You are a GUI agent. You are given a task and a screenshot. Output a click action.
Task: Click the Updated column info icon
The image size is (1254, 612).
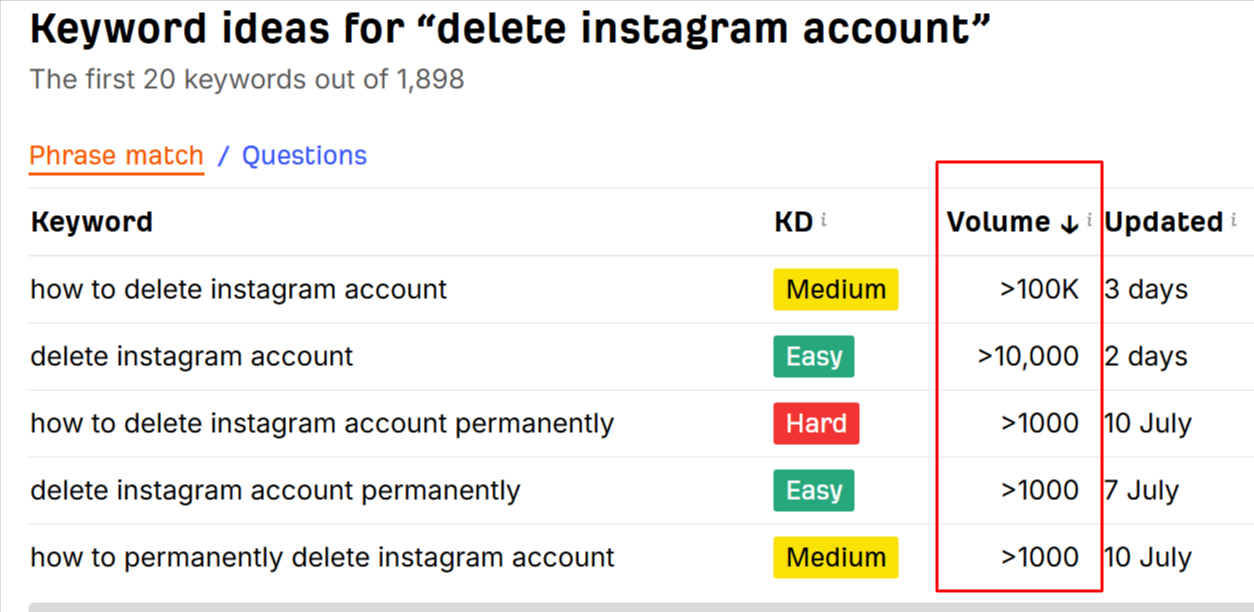tap(1234, 219)
